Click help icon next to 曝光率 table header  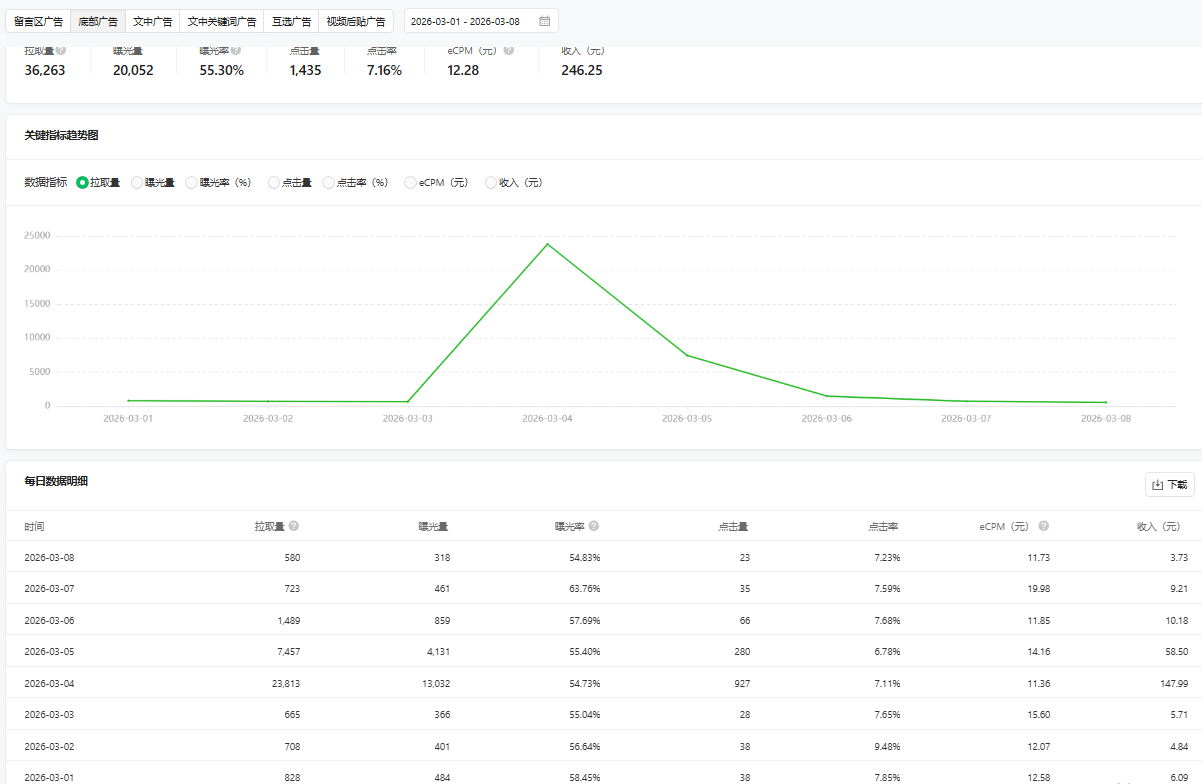pos(594,526)
